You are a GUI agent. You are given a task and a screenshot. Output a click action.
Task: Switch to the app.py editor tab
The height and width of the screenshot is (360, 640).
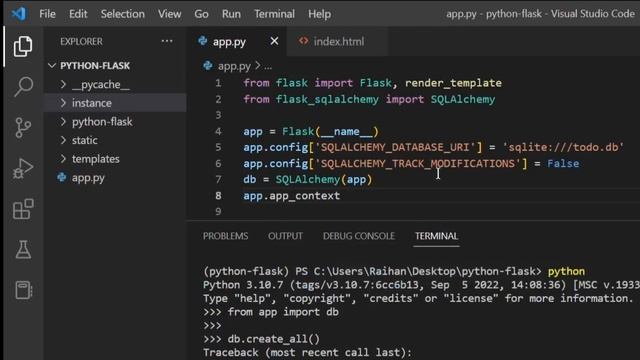pyautogui.click(x=237, y=41)
